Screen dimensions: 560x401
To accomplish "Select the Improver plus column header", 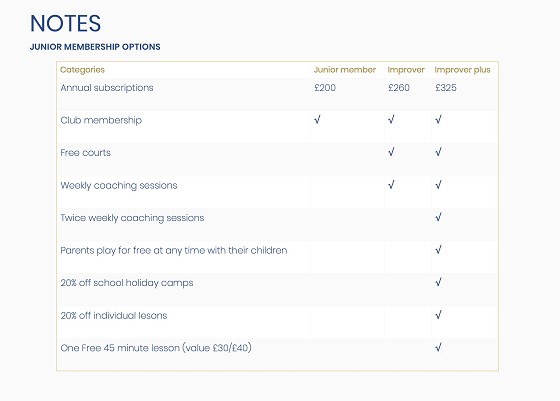I will [x=462, y=70].
